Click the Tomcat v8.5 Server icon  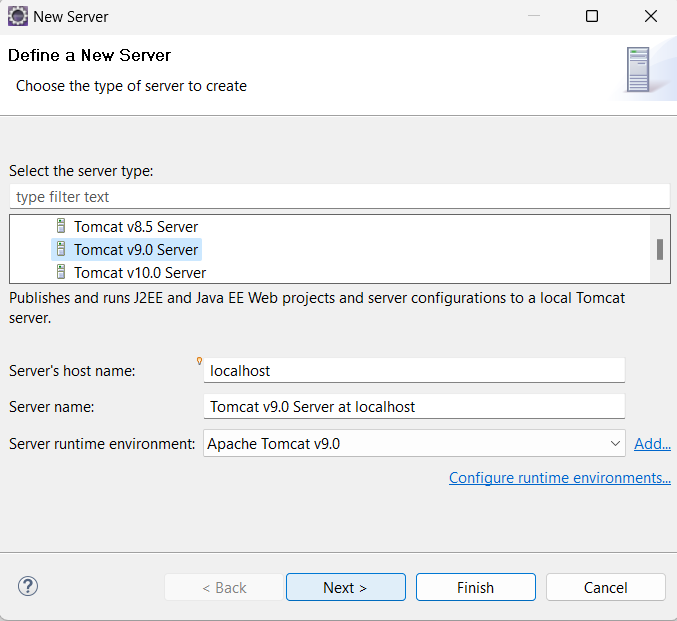click(61, 227)
